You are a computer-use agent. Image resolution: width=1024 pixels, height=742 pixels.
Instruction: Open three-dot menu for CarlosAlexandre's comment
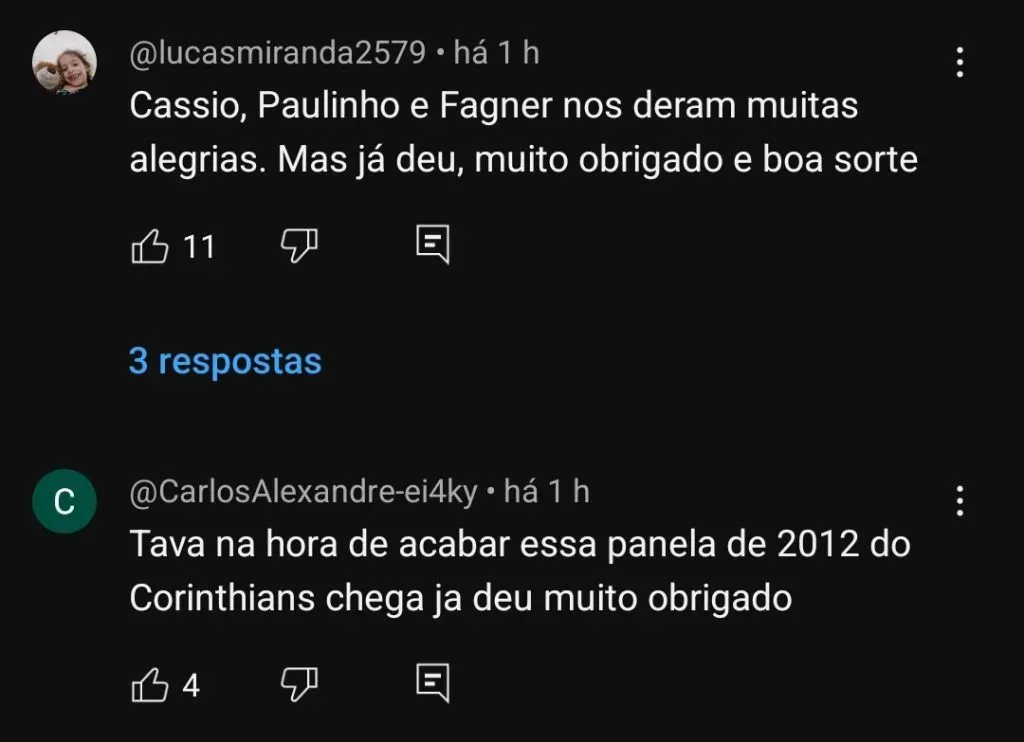click(959, 500)
